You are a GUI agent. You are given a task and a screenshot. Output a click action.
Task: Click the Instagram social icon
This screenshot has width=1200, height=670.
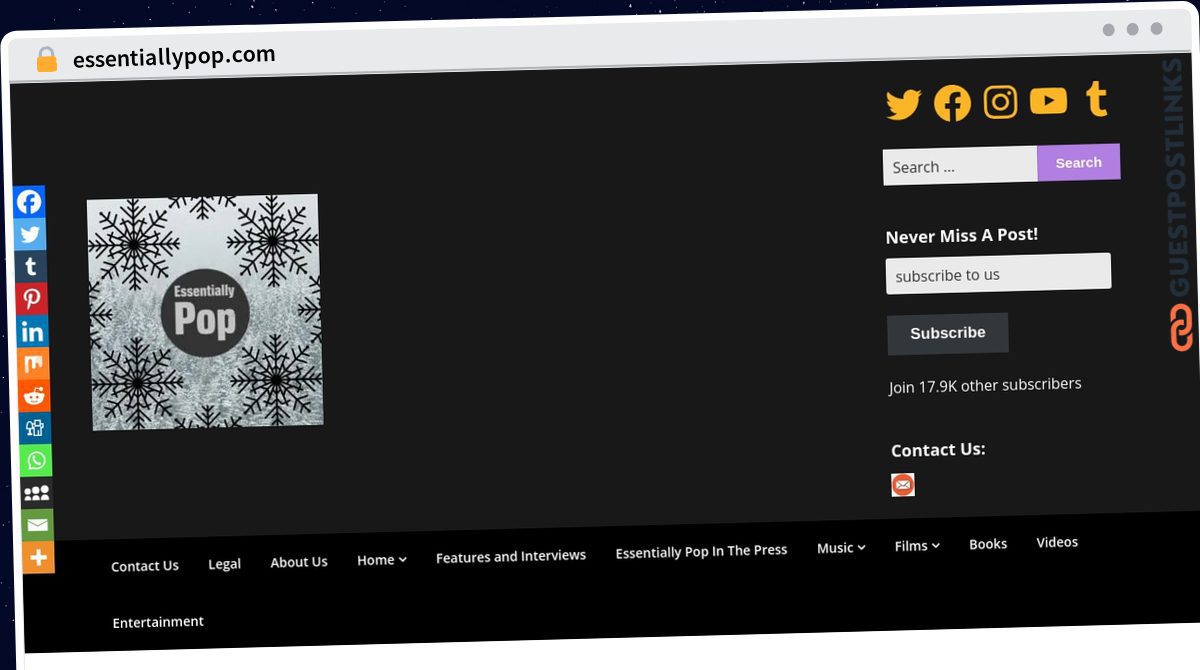[x=1000, y=101]
